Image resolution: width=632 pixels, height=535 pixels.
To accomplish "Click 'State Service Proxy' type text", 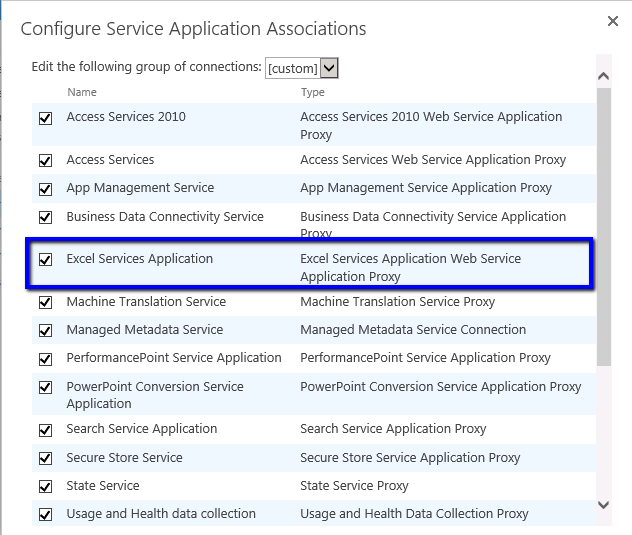I will (x=354, y=486).
